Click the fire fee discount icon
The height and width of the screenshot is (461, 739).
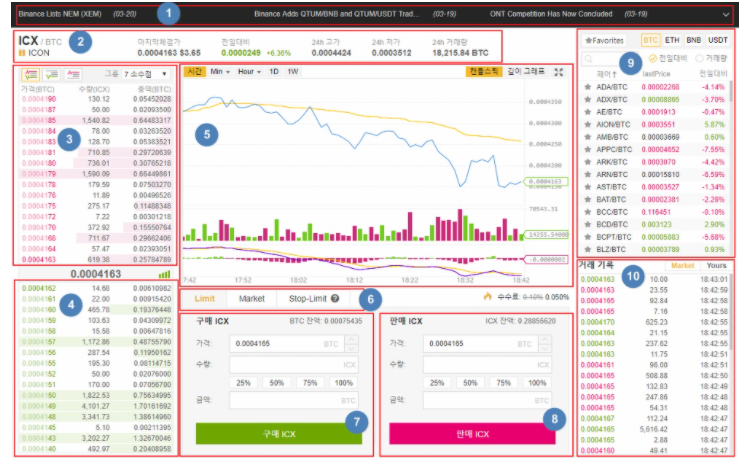pos(487,296)
